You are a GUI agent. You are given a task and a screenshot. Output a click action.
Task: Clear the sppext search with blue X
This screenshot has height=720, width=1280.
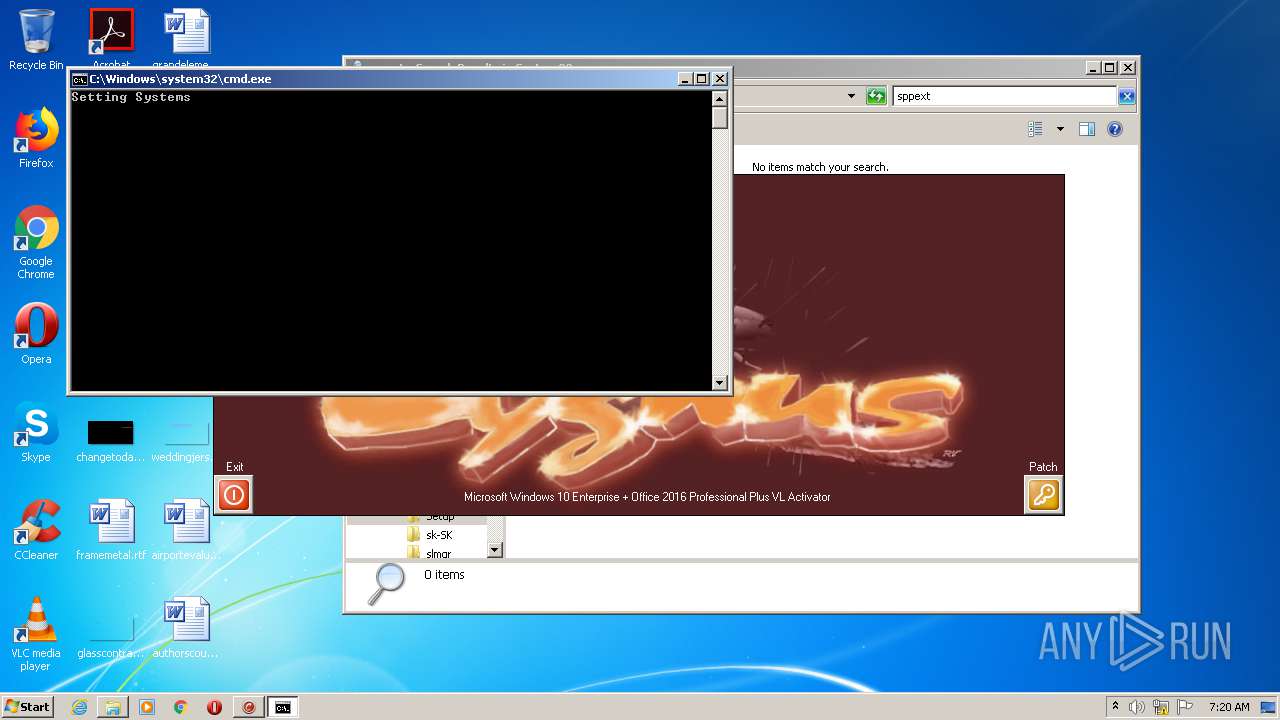click(1126, 96)
